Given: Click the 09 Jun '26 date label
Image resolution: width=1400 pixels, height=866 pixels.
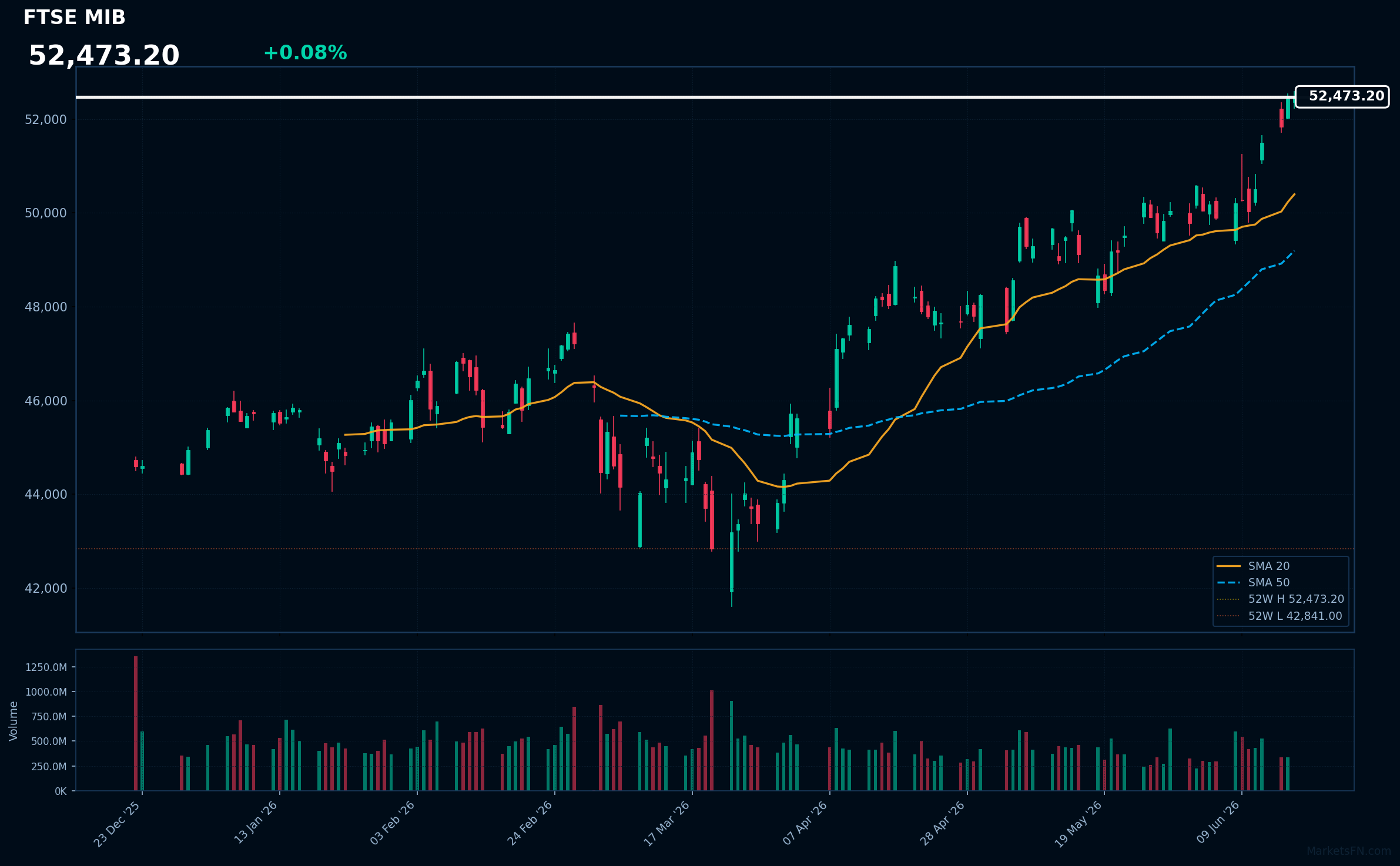Looking at the screenshot, I should point(1218,823).
